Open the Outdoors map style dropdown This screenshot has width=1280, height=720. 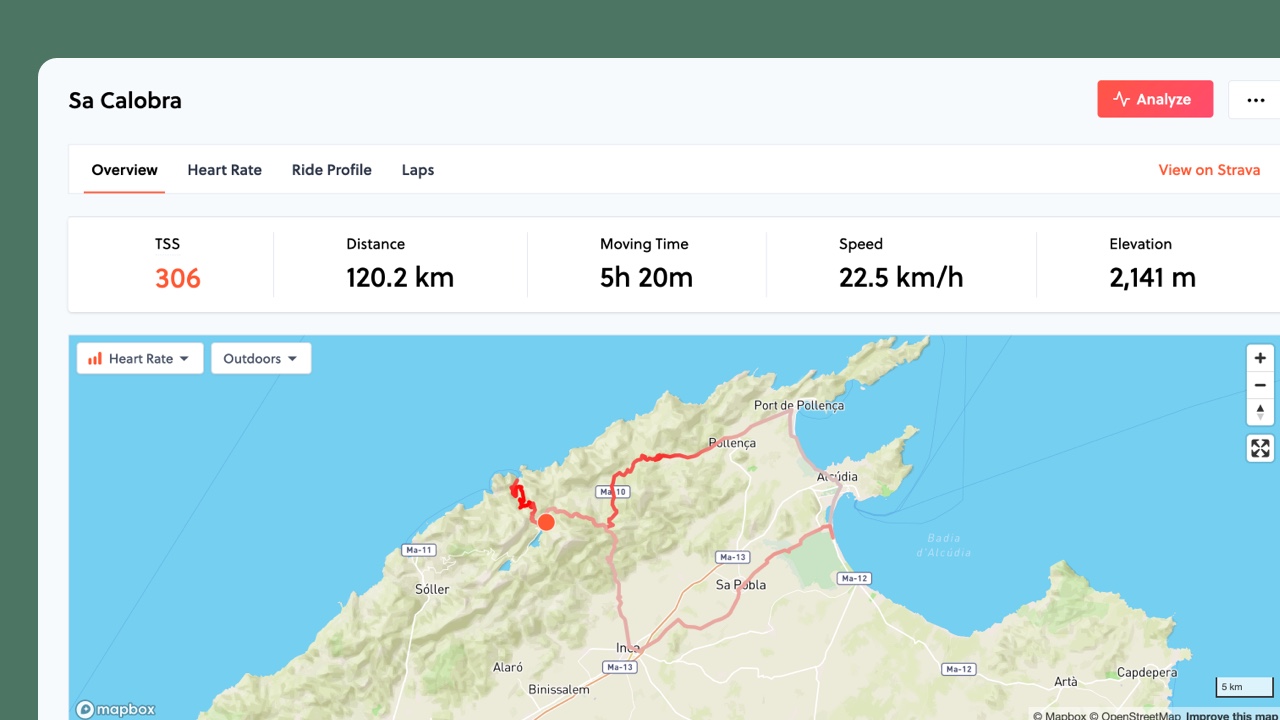[x=261, y=358]
